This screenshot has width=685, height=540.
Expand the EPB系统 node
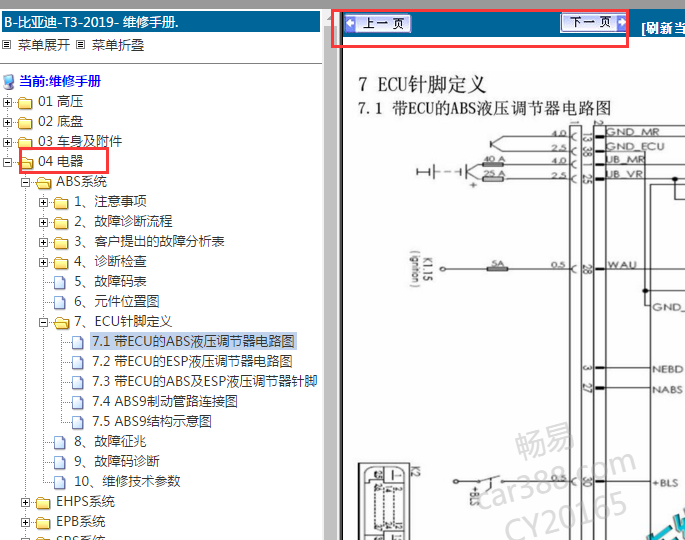[25, 522]
